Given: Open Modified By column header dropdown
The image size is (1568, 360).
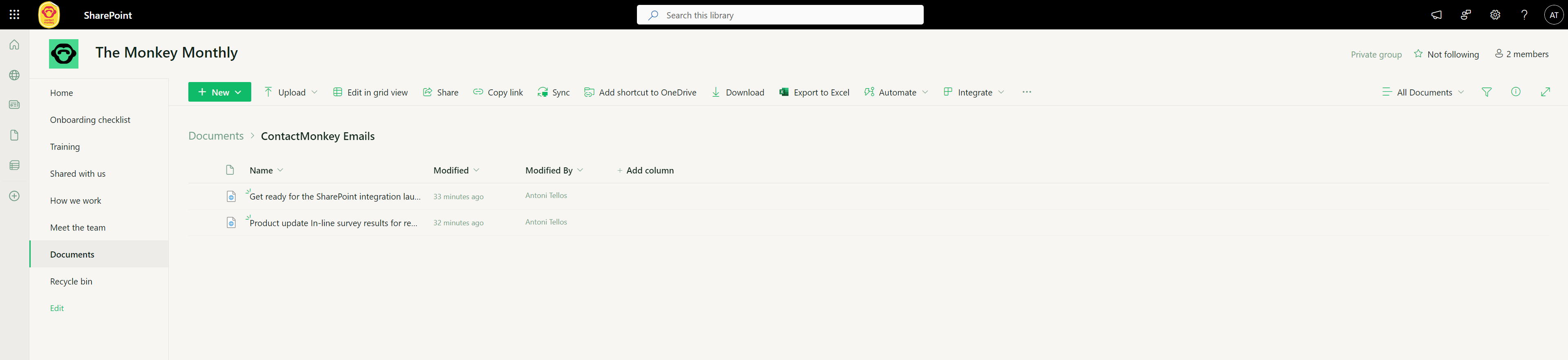Looking at the screenshot, I should (x=554, y=170).
